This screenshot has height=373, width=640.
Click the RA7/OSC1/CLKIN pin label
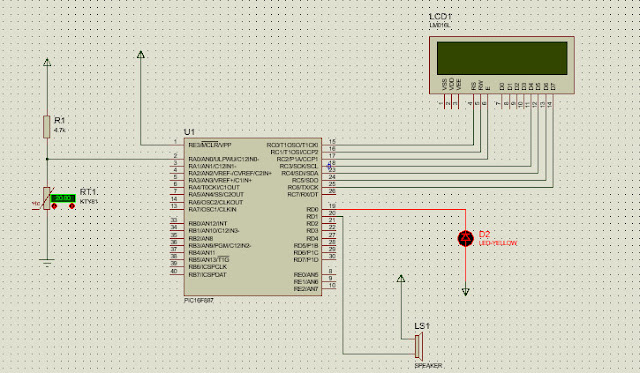[212, 209]
